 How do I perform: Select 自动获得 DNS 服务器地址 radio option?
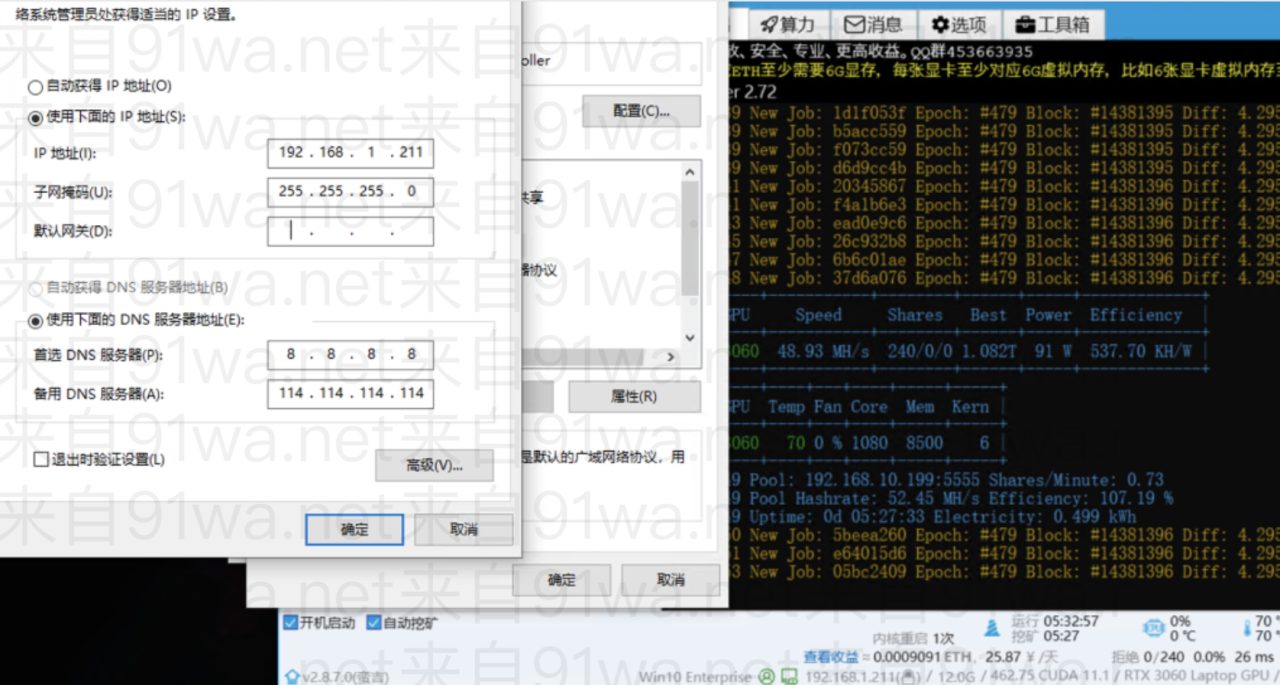pos(36,289)
